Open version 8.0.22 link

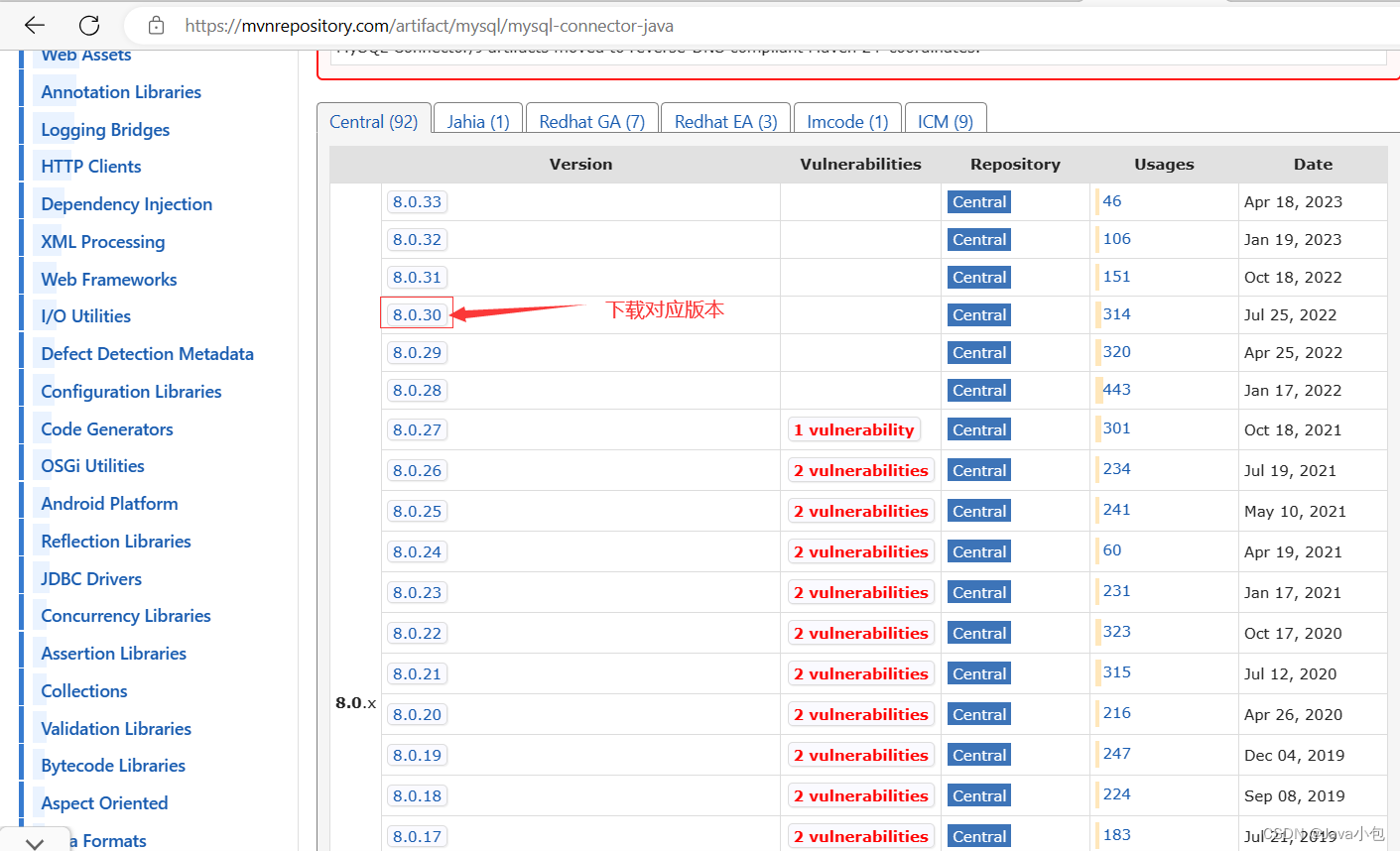(x=417, y=634)
